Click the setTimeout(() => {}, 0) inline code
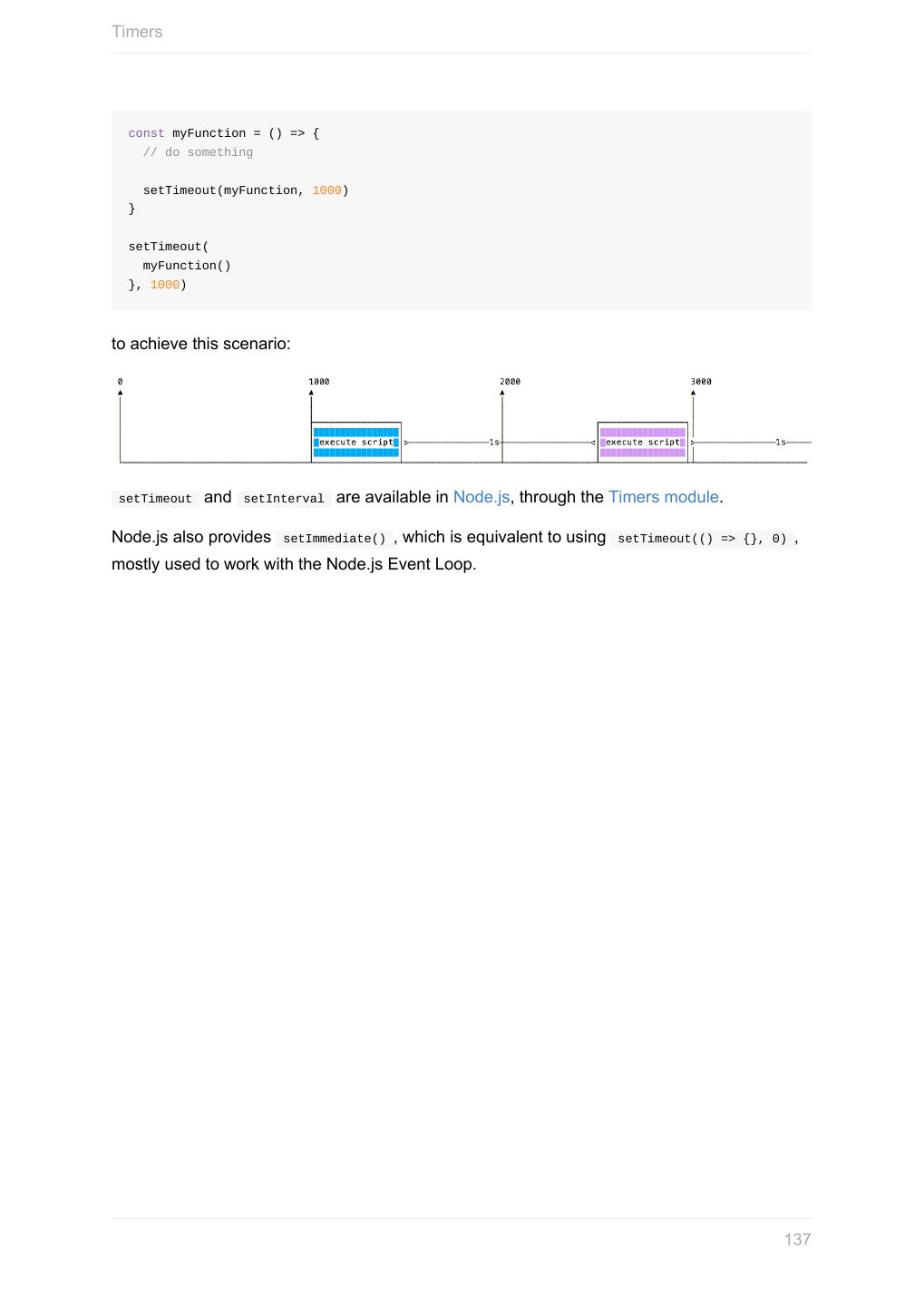 tap(702, 539)
